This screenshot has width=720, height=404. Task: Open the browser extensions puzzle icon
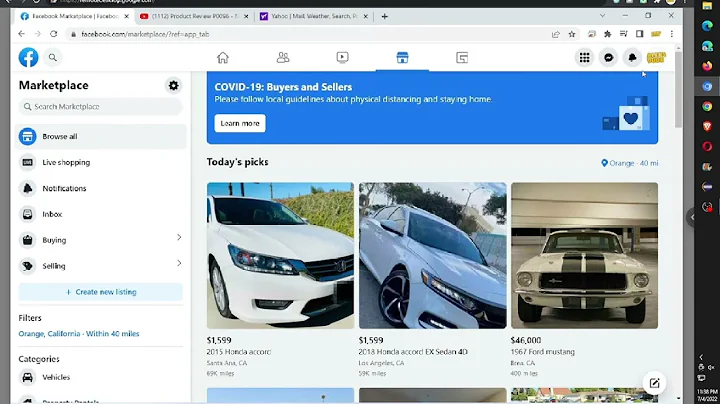pos(608,34)
